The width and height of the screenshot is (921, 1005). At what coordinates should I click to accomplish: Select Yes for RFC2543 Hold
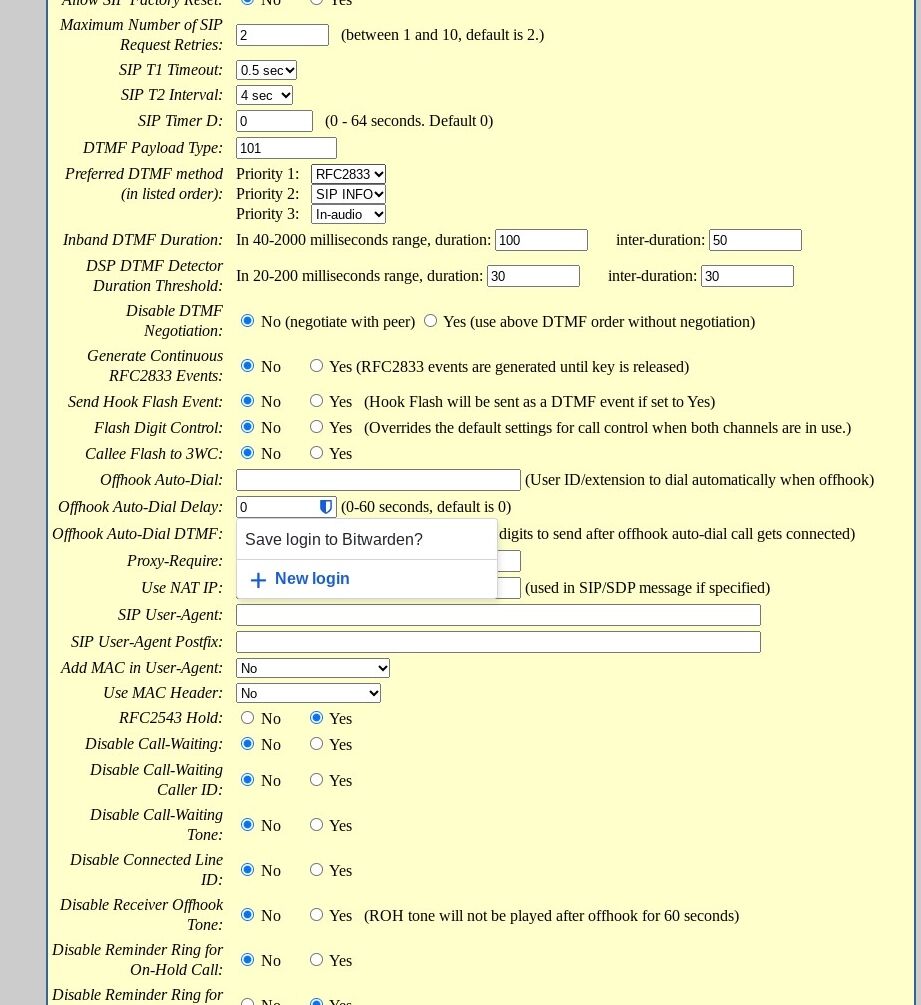[316, 717]
